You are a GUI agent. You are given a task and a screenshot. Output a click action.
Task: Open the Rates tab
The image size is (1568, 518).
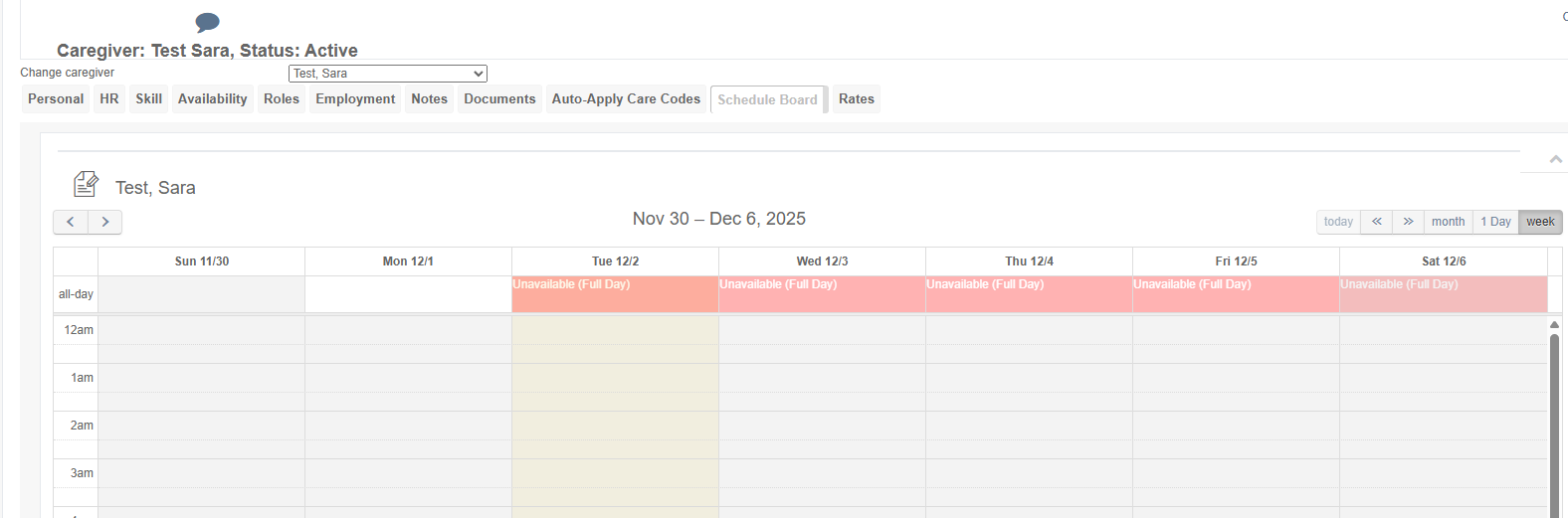point(856,99)
